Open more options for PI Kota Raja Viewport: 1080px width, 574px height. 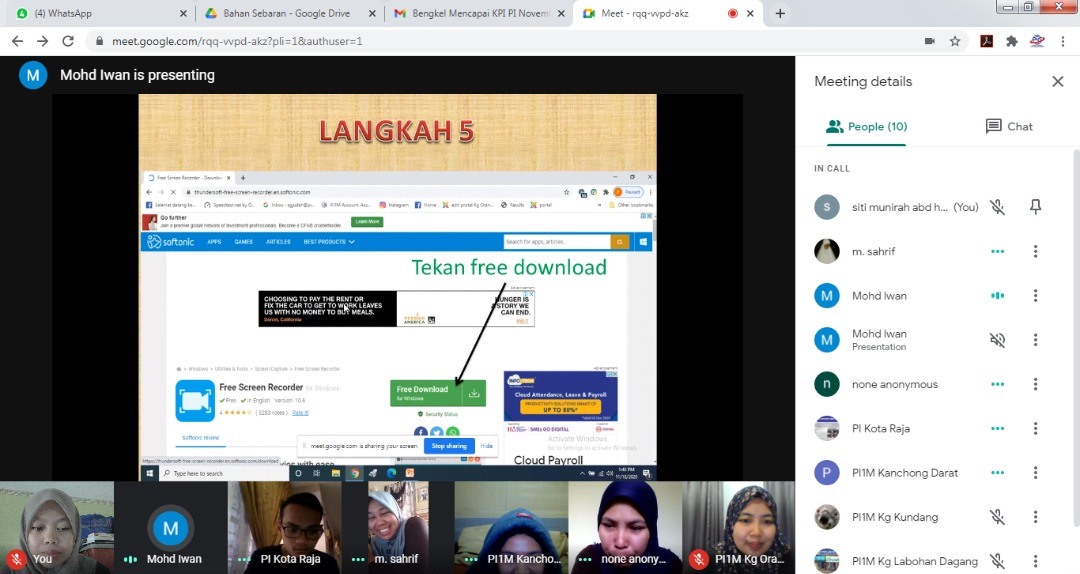click(1035, 429)
